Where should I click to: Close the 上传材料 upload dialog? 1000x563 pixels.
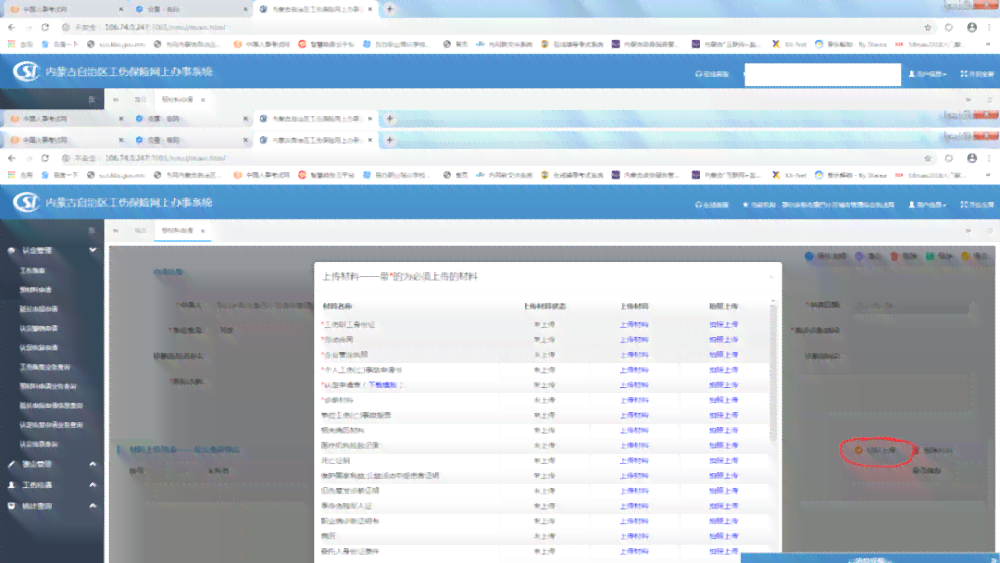771,277
